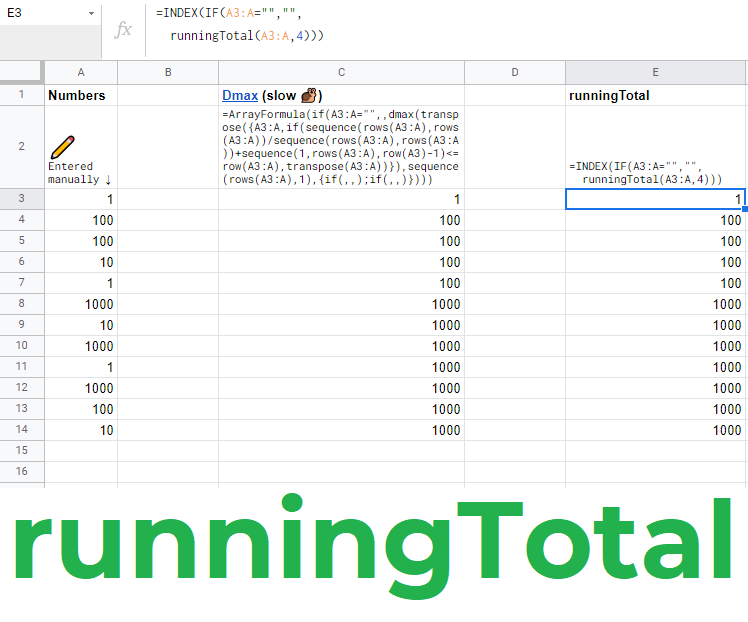Click cell A8 containing 1000
Viewport: 748px width, 622px height.
81,304
